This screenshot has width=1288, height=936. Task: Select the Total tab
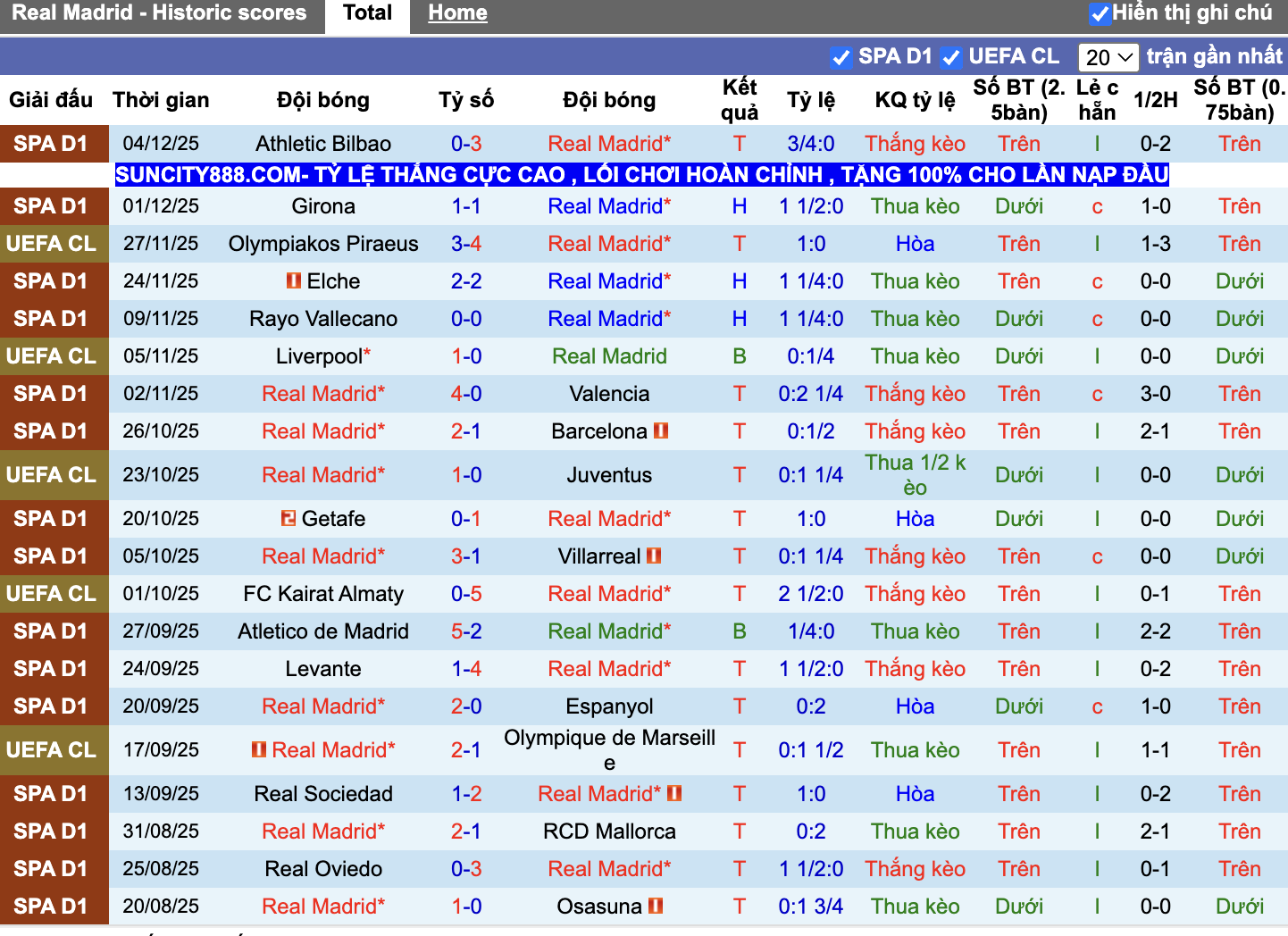tap(366, 13)
